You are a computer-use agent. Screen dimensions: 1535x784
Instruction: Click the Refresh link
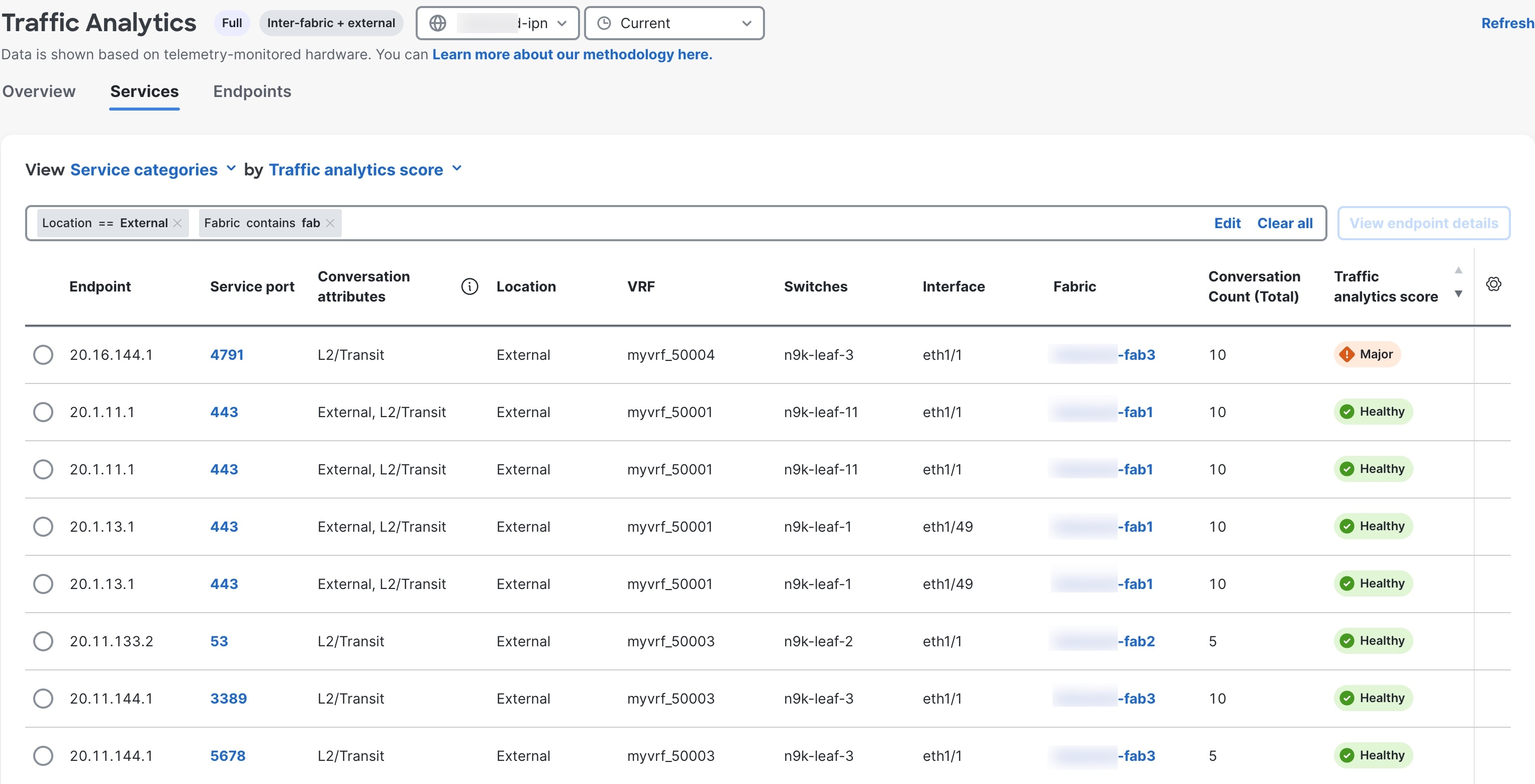1507,23
